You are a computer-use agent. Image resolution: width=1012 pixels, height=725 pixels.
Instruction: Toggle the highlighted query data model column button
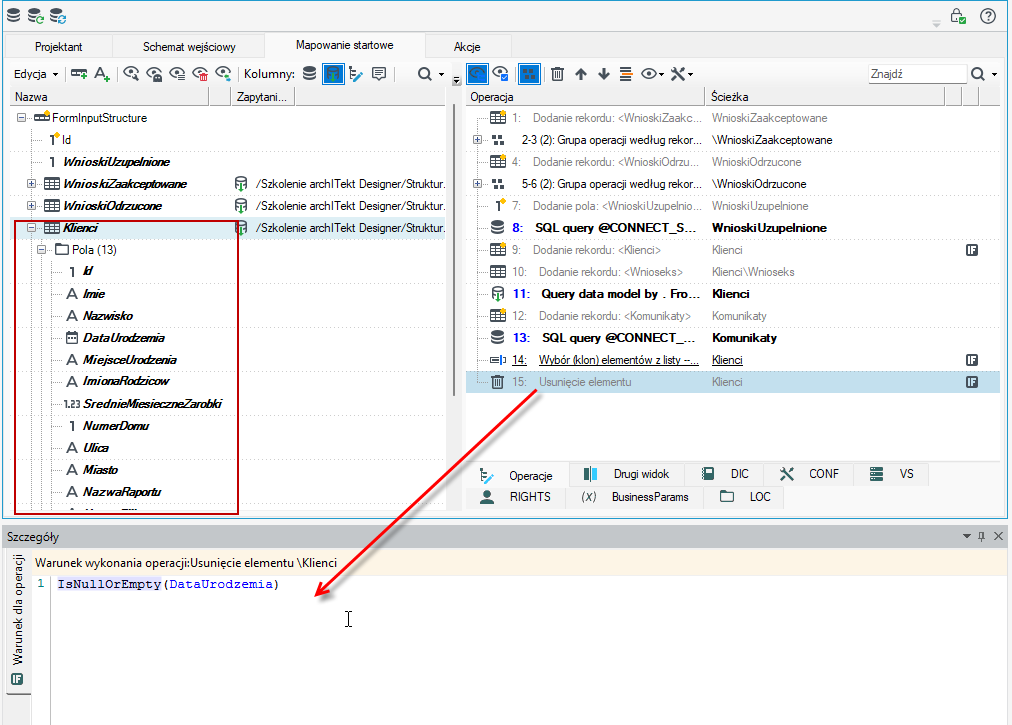[333, 74]
